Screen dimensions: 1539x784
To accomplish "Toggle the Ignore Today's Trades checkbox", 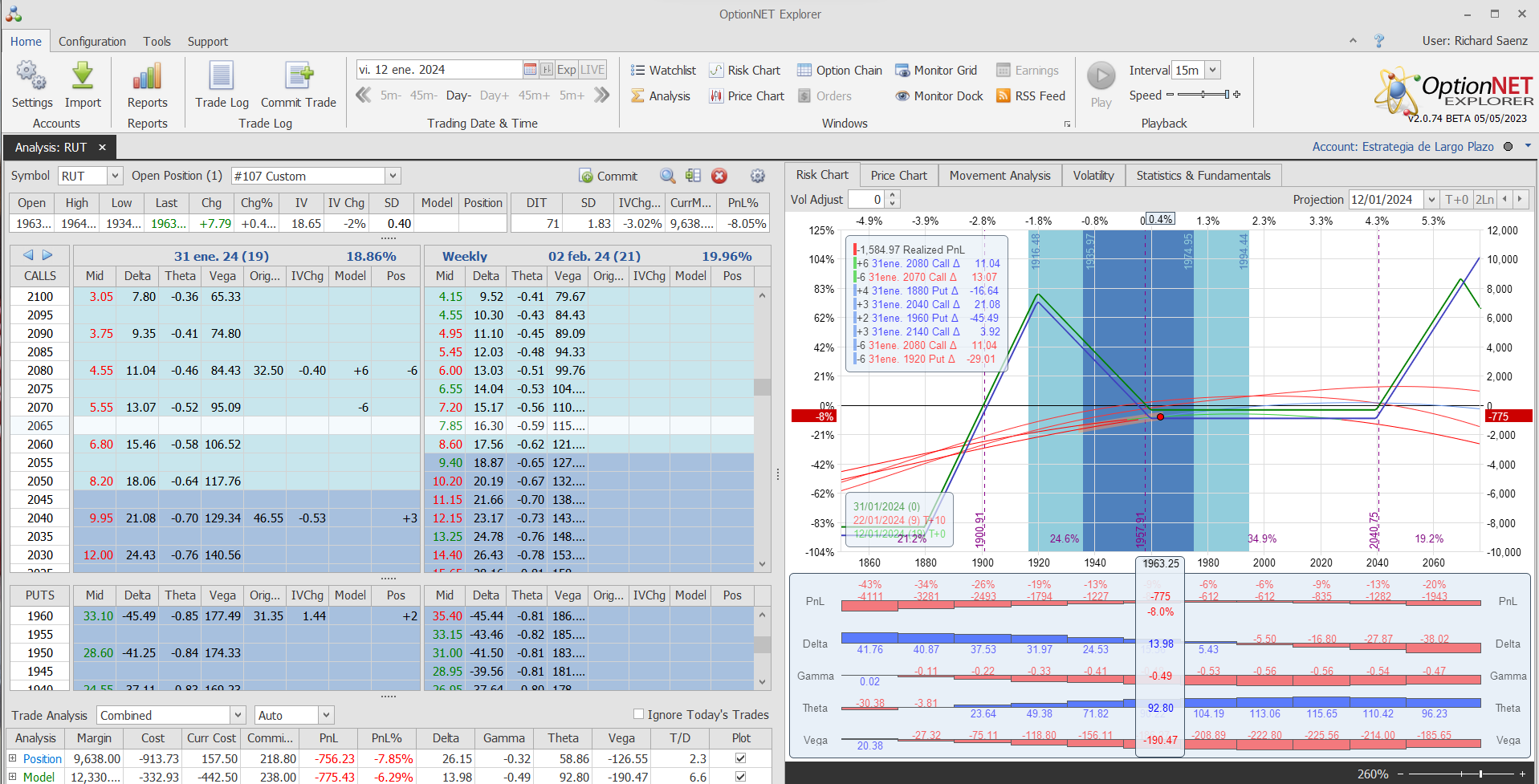I will pos(639,714).
